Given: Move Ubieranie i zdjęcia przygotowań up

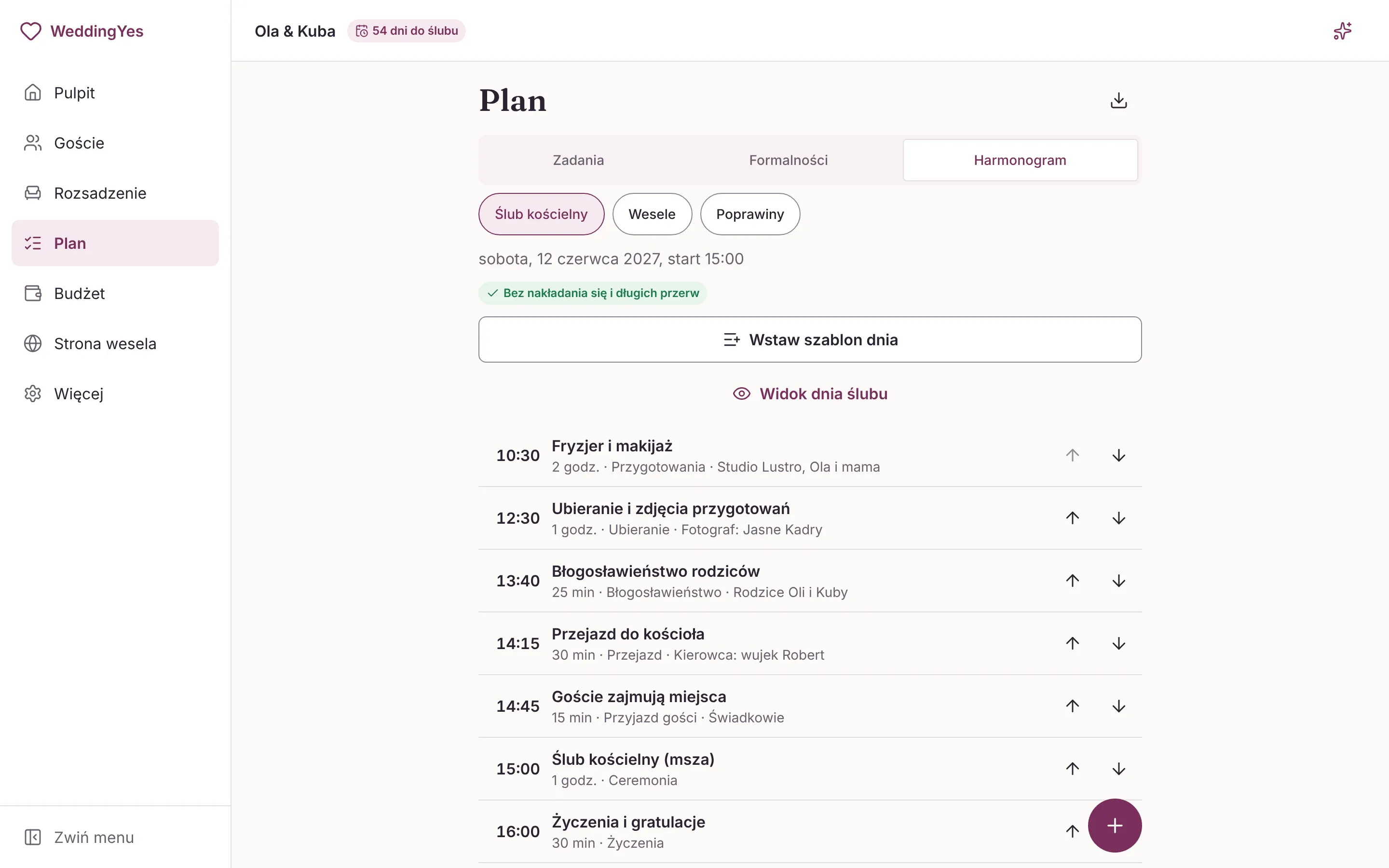Looking at the screenshot, I should 1072,518.
